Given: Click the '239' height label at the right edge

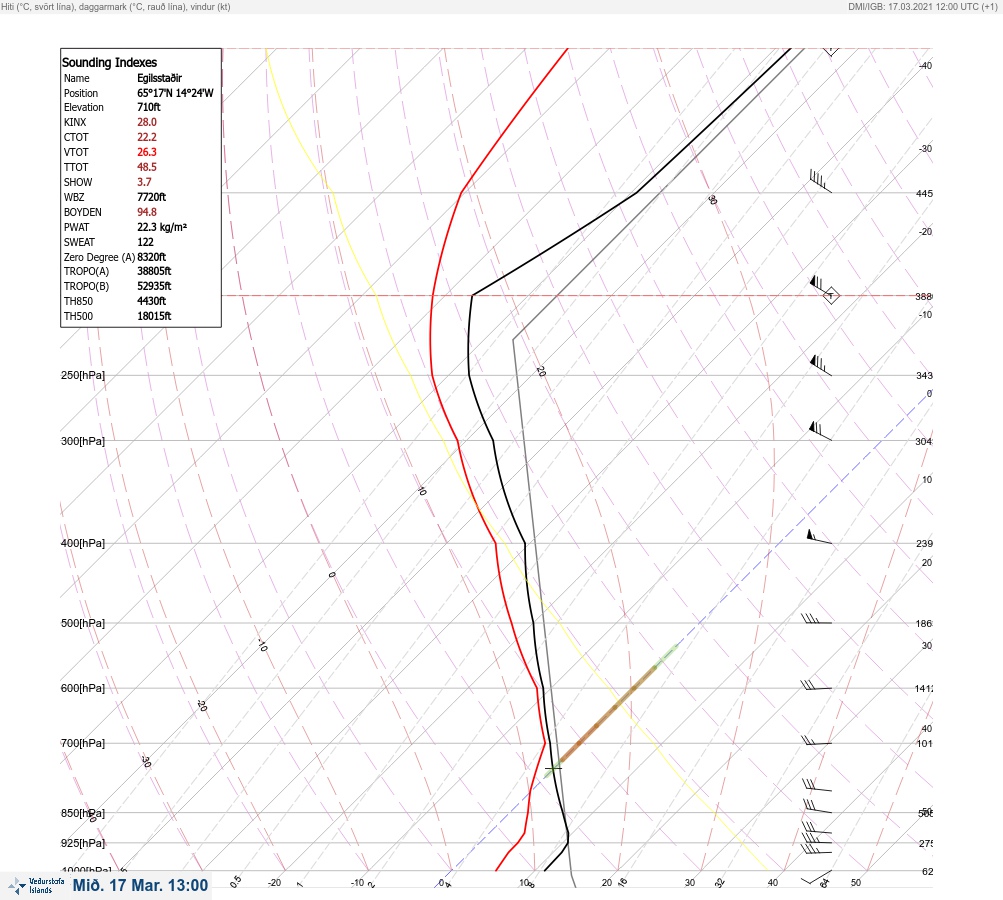Looking at the screenshot, I should coord(924,544).
